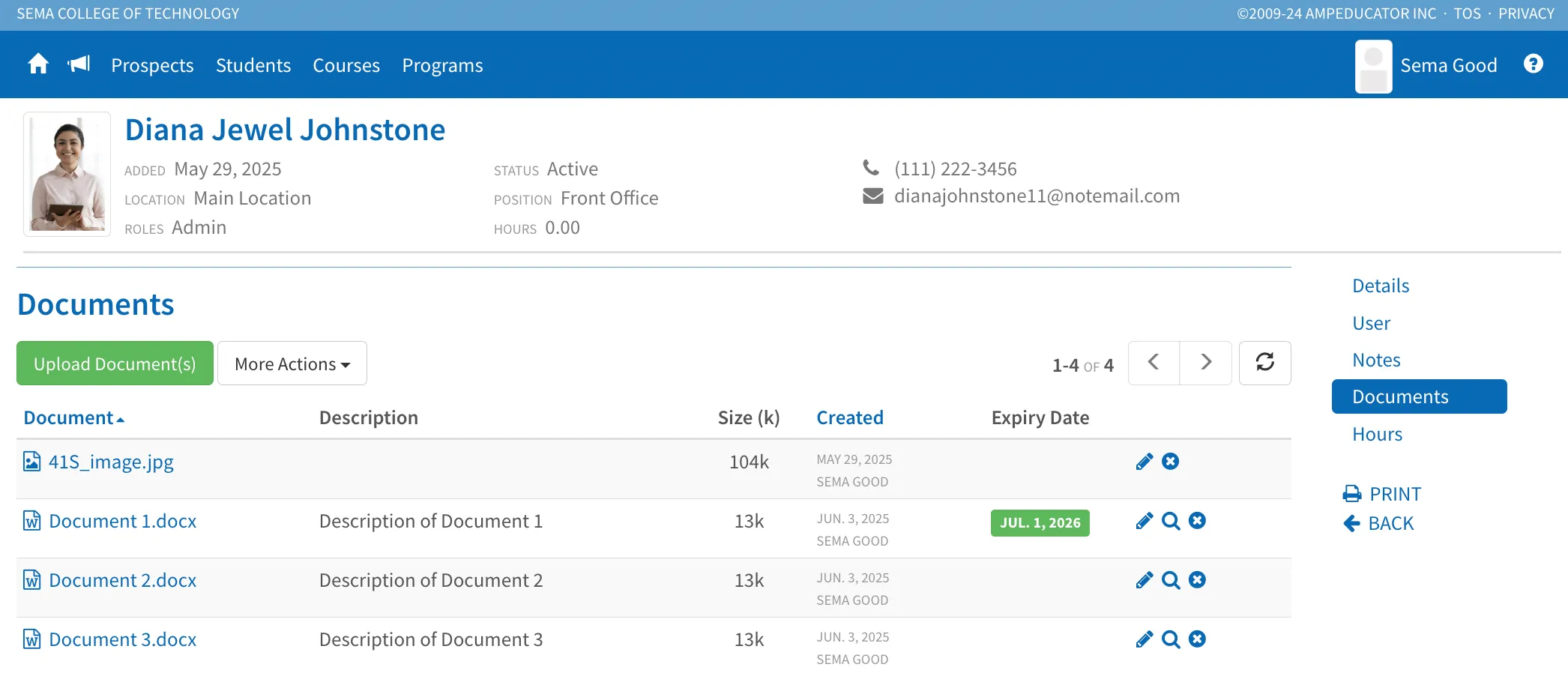This screenshot has width=1568, height=676.
Task: Open the 41S_image.jpg file link
Action: [111, 462]
